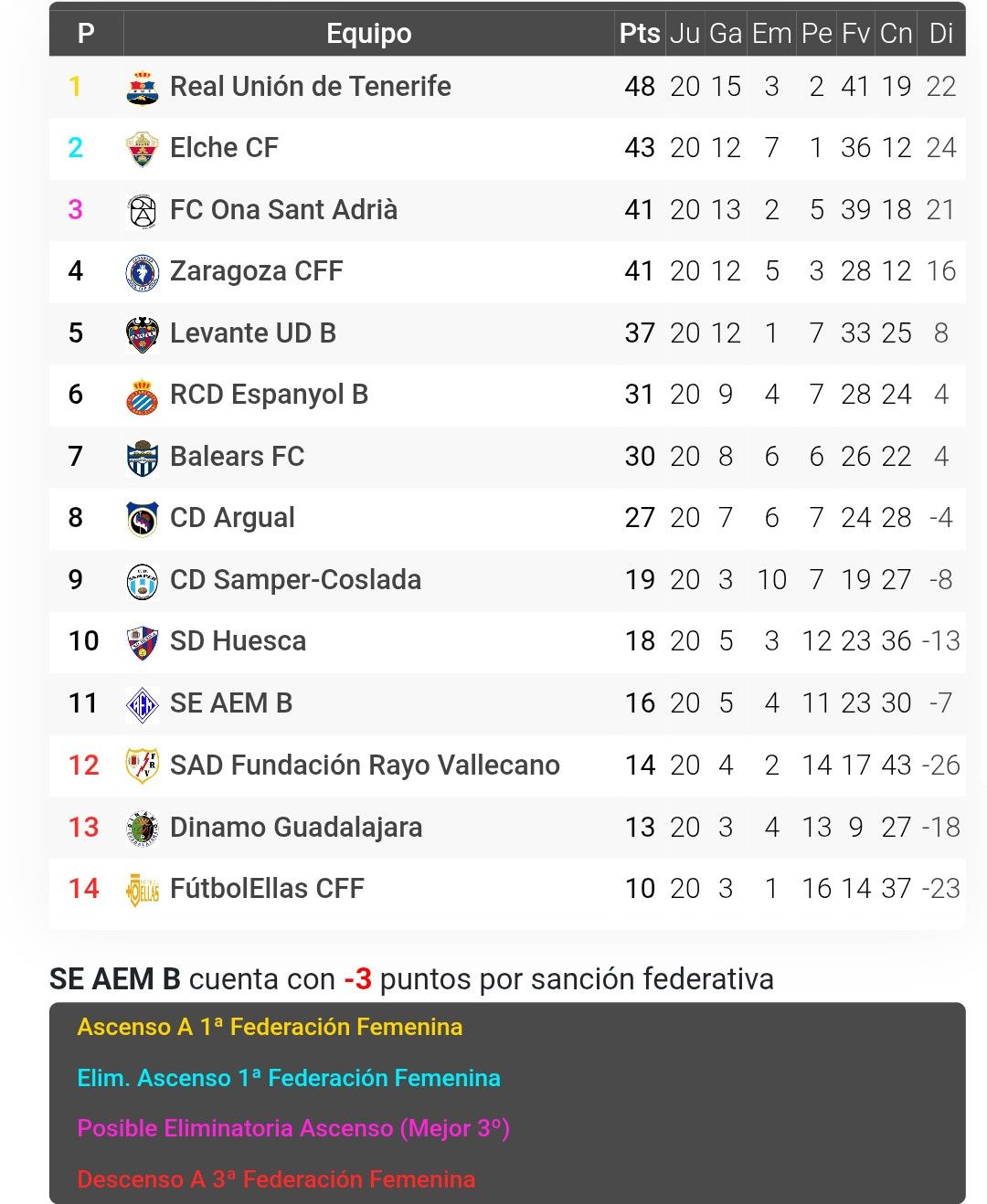Click the Real Unión de Tenerife crest
The image size is (987, 1204).
tap(142, 88)
